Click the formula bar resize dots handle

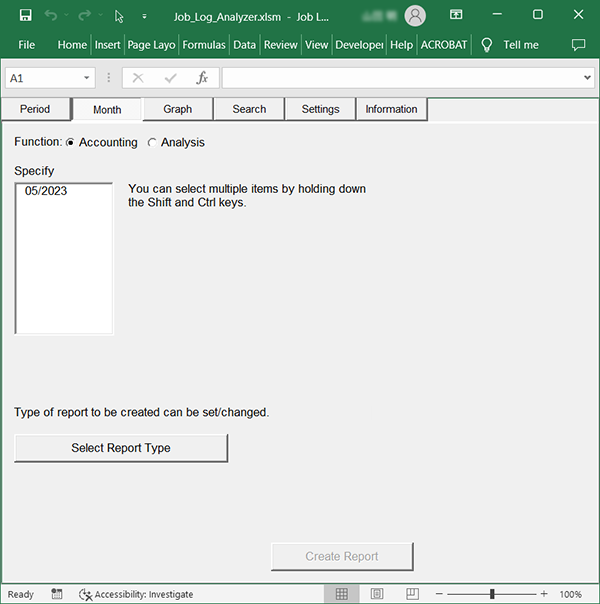[109, 78]
